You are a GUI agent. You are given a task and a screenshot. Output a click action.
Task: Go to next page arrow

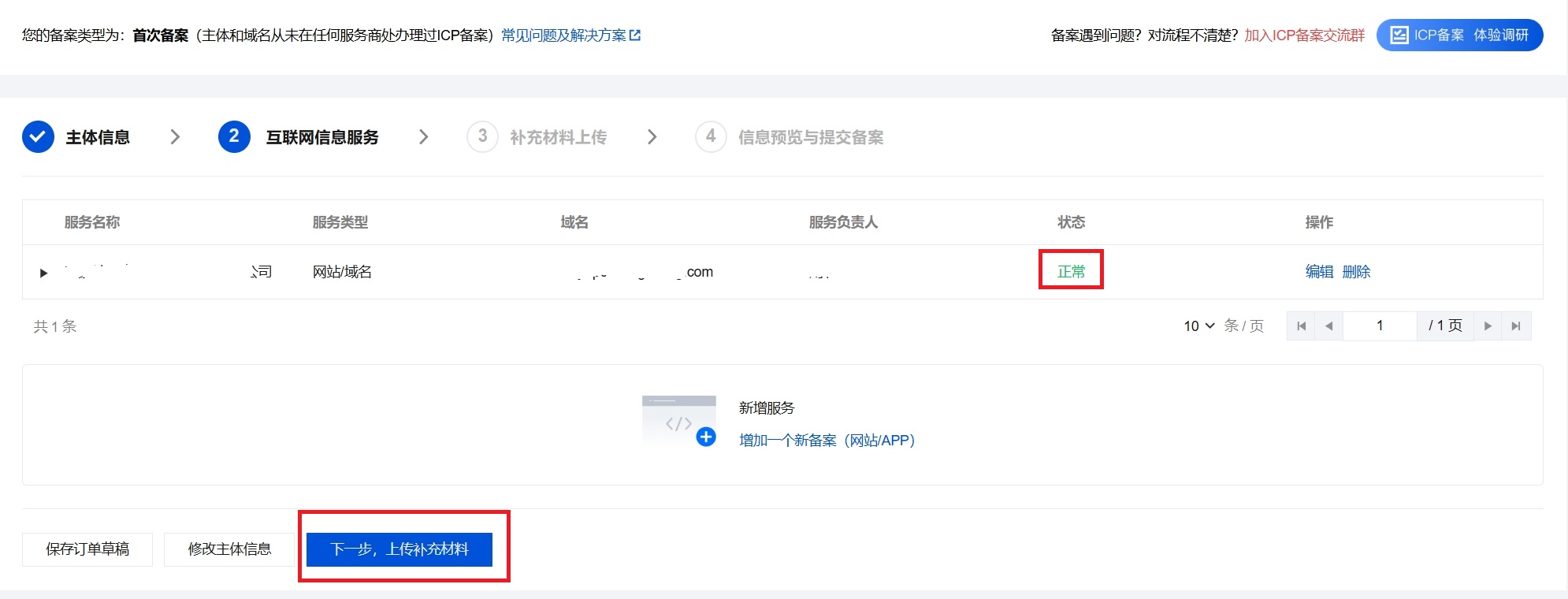tap(1488, 326)
